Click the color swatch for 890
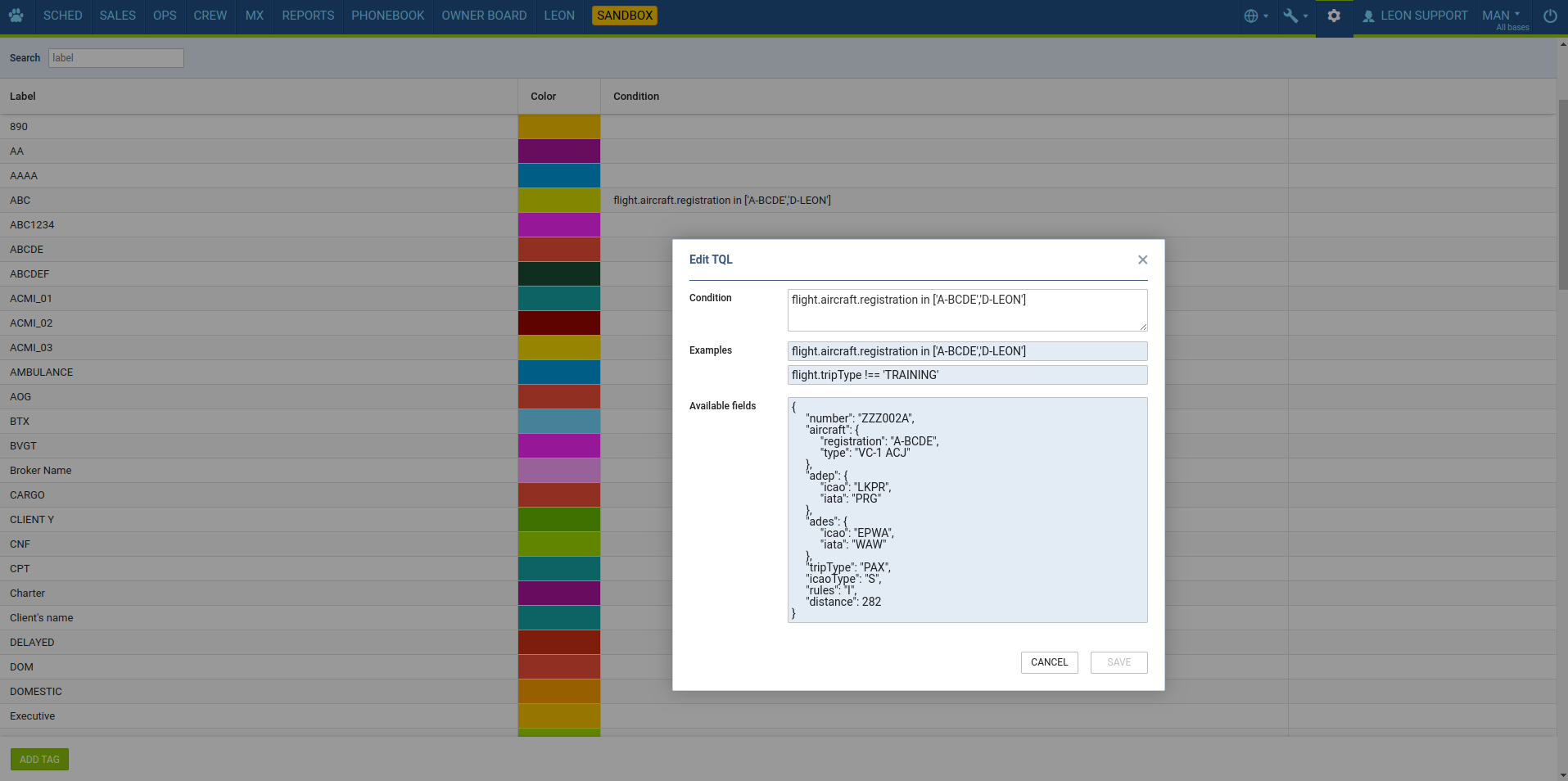 559,127
